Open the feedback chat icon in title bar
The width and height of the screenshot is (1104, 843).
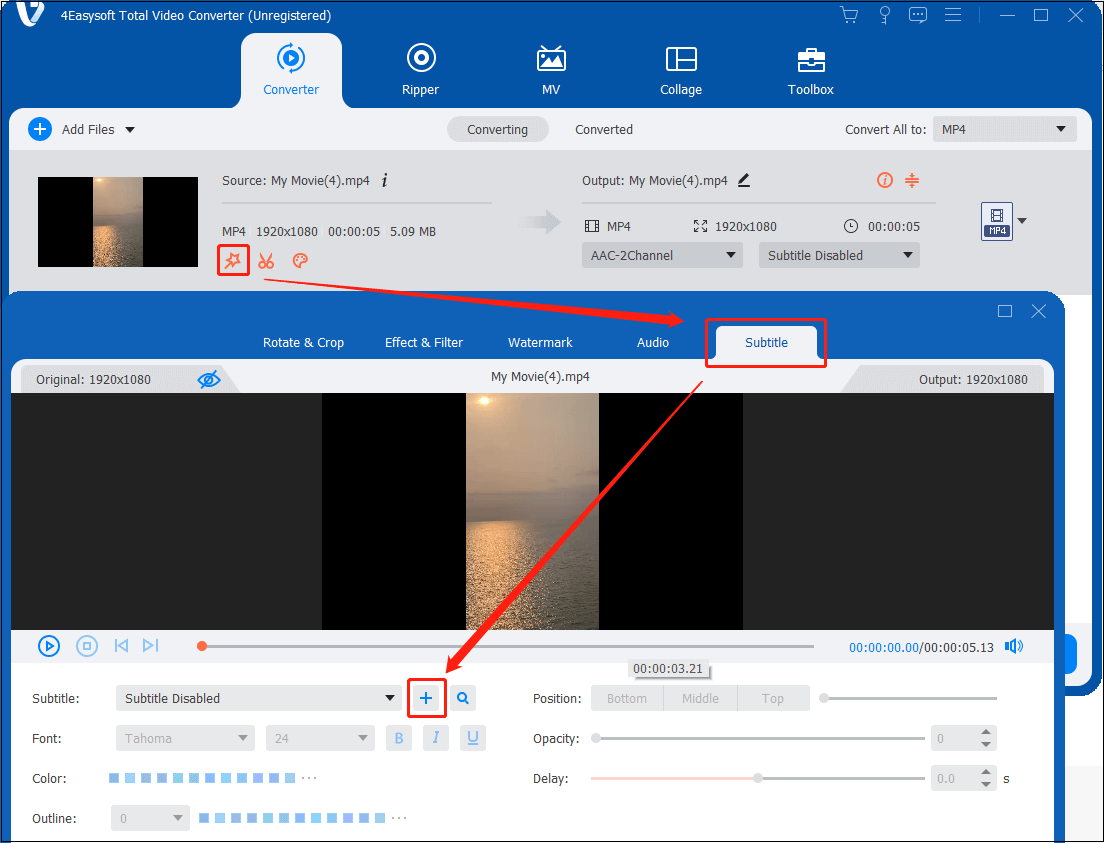click(x=917, y=15)
